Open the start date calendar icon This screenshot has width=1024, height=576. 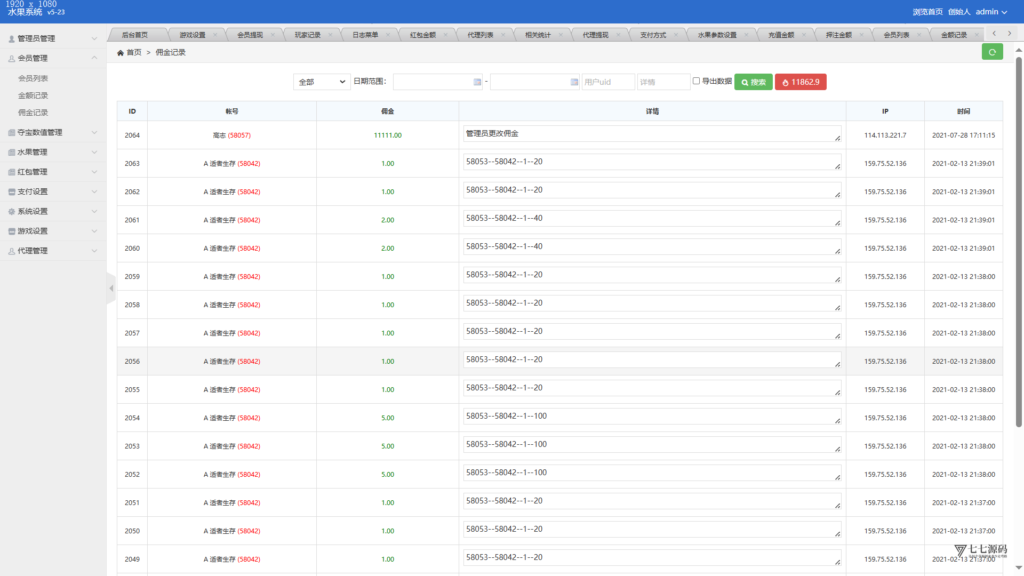(477, 82)
